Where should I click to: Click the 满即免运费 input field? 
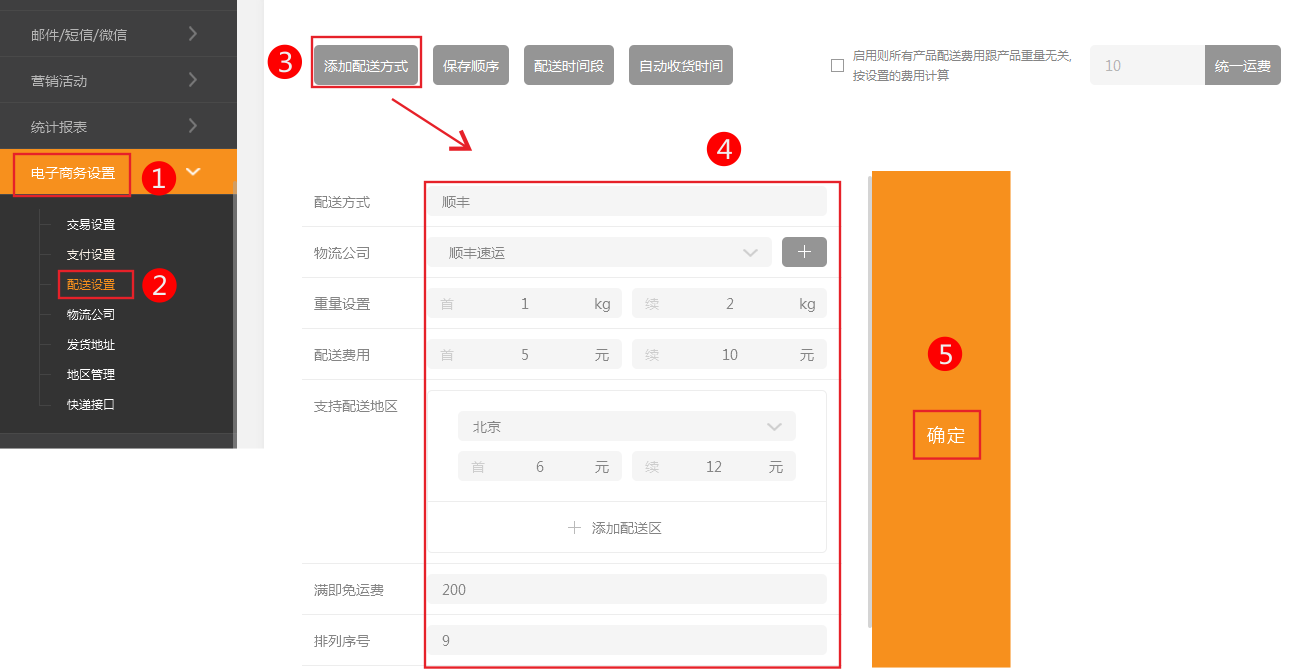[628, 590]
